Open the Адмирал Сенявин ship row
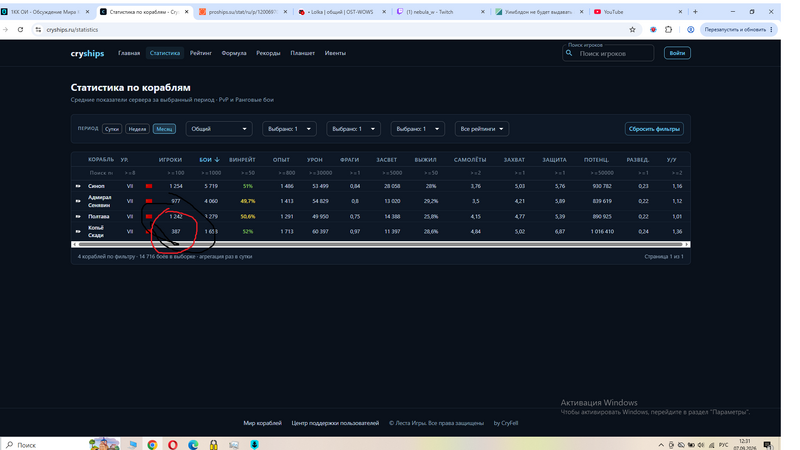The height and width of the screenshot is (450, 800). tap(380, 201)
